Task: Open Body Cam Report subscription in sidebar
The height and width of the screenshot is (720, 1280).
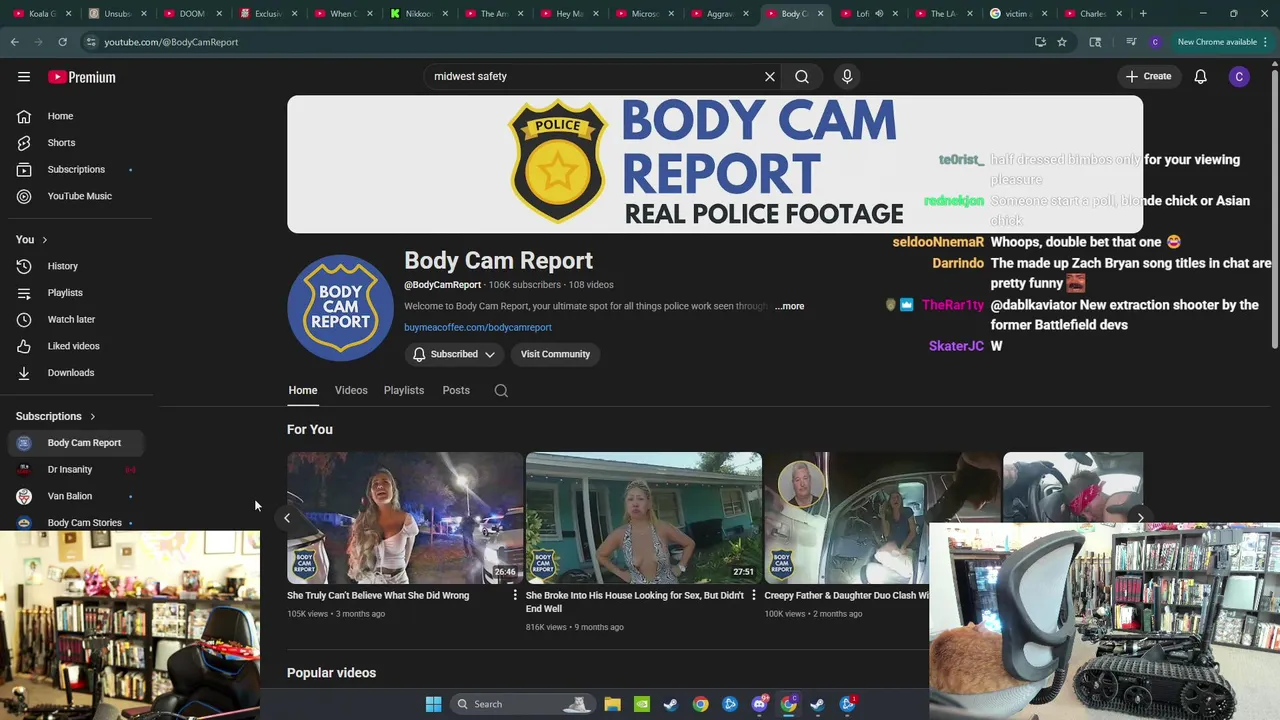Action: point(76,443)
